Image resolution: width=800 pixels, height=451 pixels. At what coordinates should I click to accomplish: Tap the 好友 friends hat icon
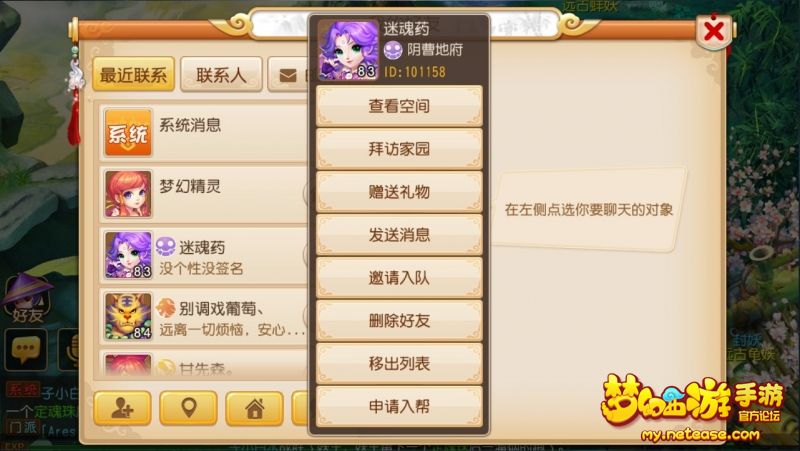tap(27, 298)
